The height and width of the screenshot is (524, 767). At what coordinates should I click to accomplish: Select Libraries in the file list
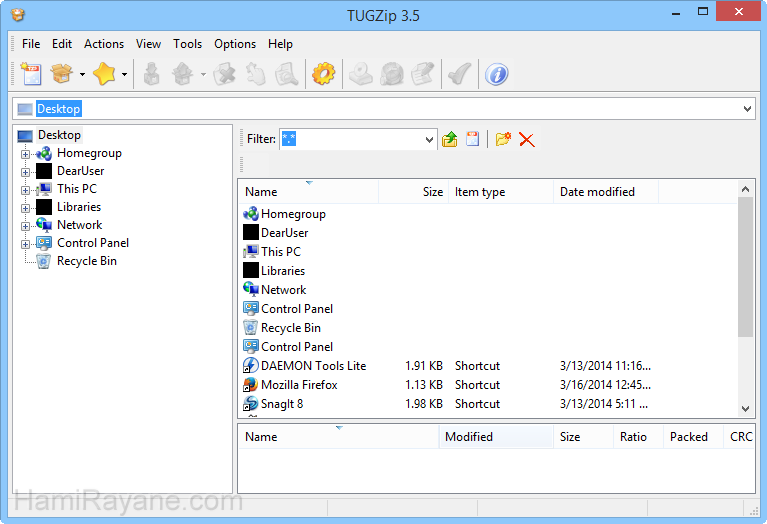(283, 271)
